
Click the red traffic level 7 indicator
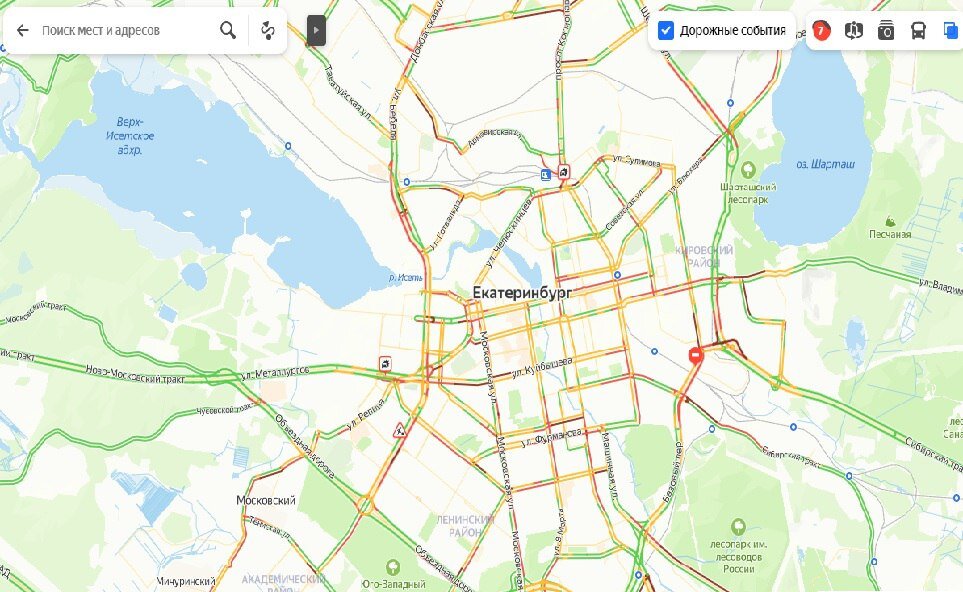821,30
